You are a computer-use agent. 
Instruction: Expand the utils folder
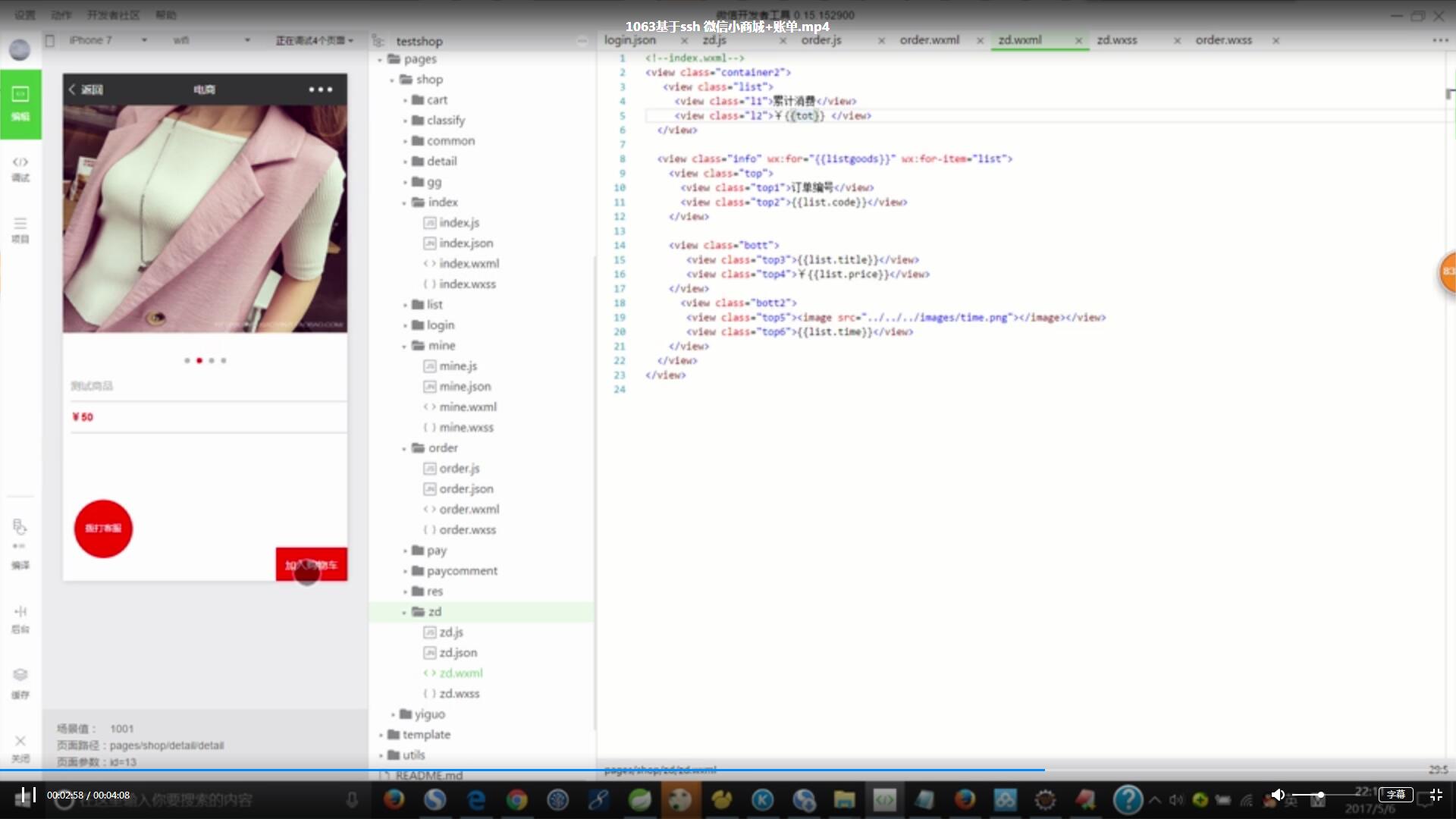381,755
